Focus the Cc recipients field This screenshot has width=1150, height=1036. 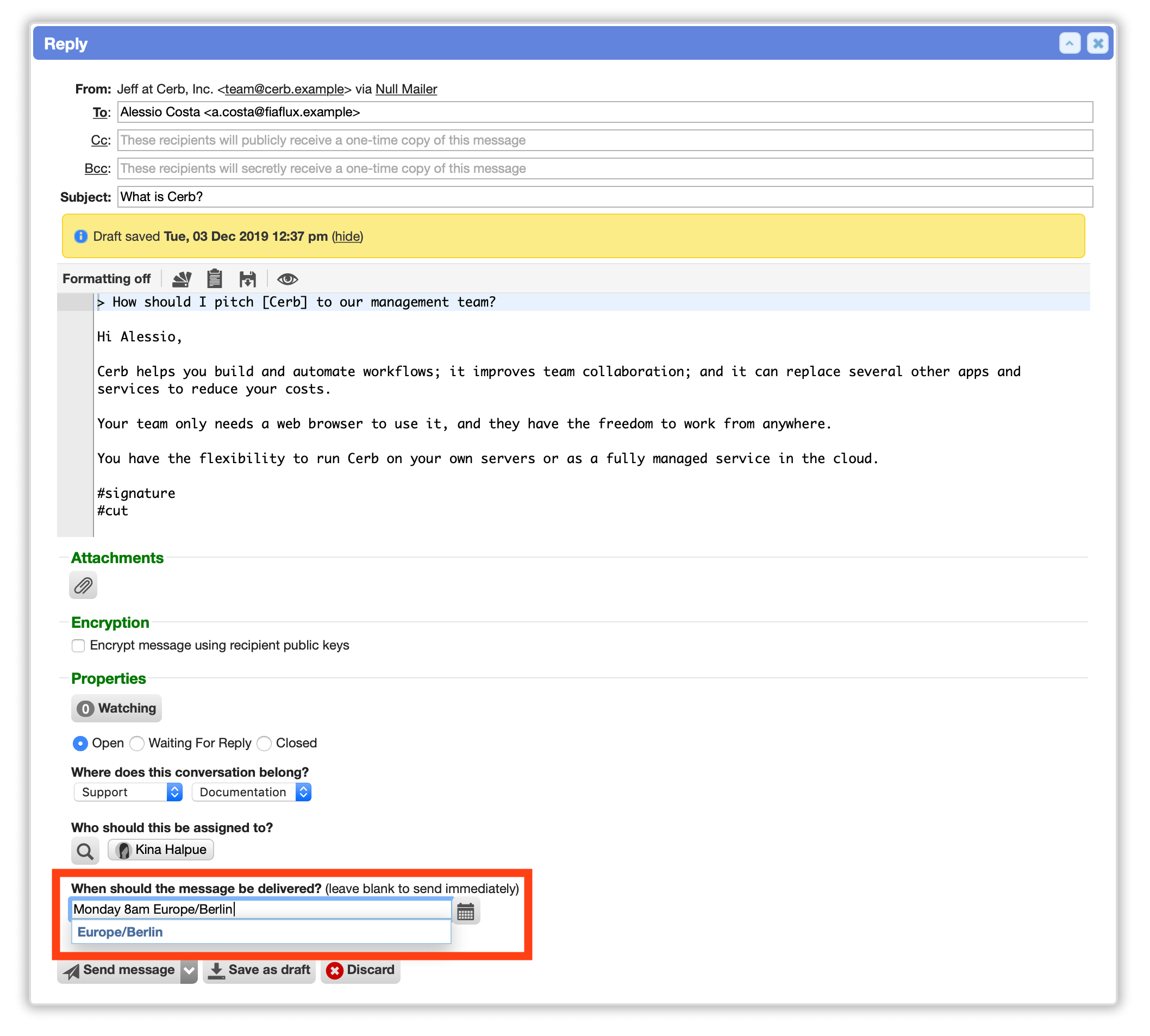[x=605, y=141]
